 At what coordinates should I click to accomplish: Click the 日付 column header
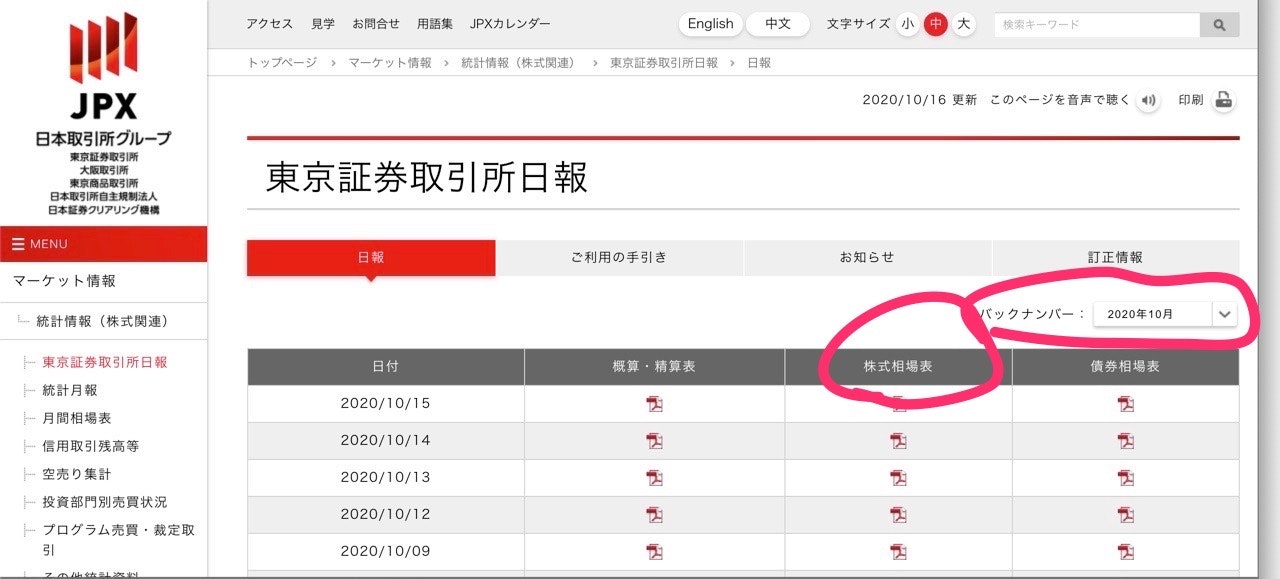(x=385, y=367)
